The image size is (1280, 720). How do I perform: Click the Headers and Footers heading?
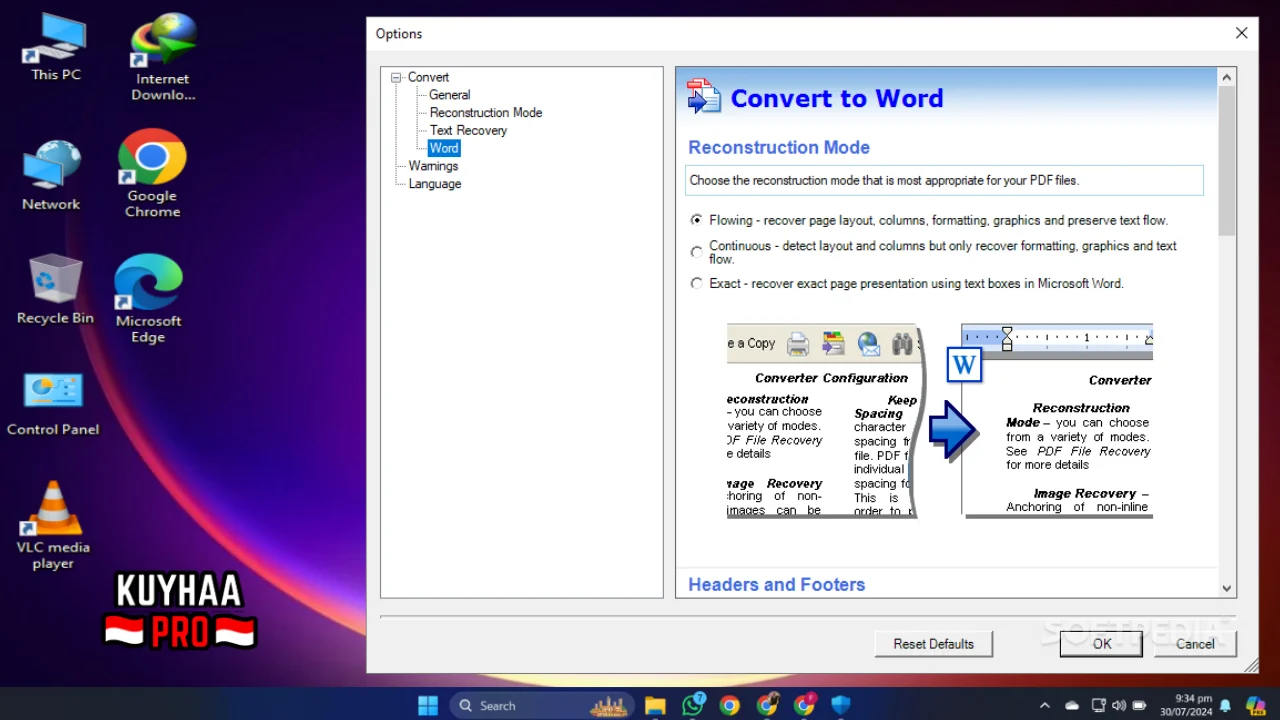tap(776, 585)
